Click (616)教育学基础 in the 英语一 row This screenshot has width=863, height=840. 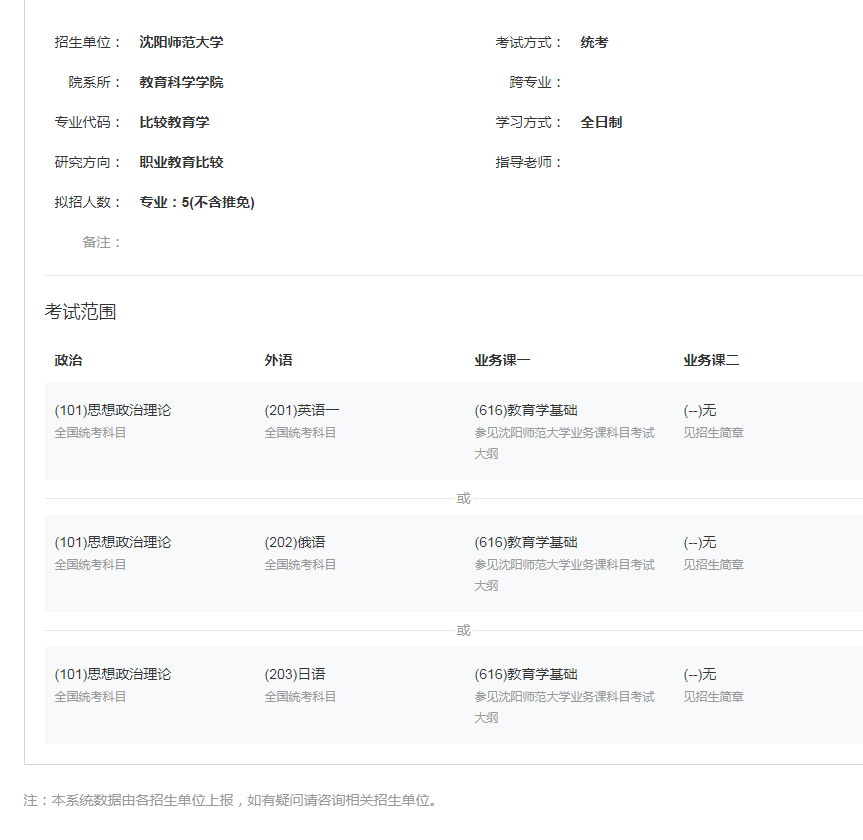click(526, 410)
